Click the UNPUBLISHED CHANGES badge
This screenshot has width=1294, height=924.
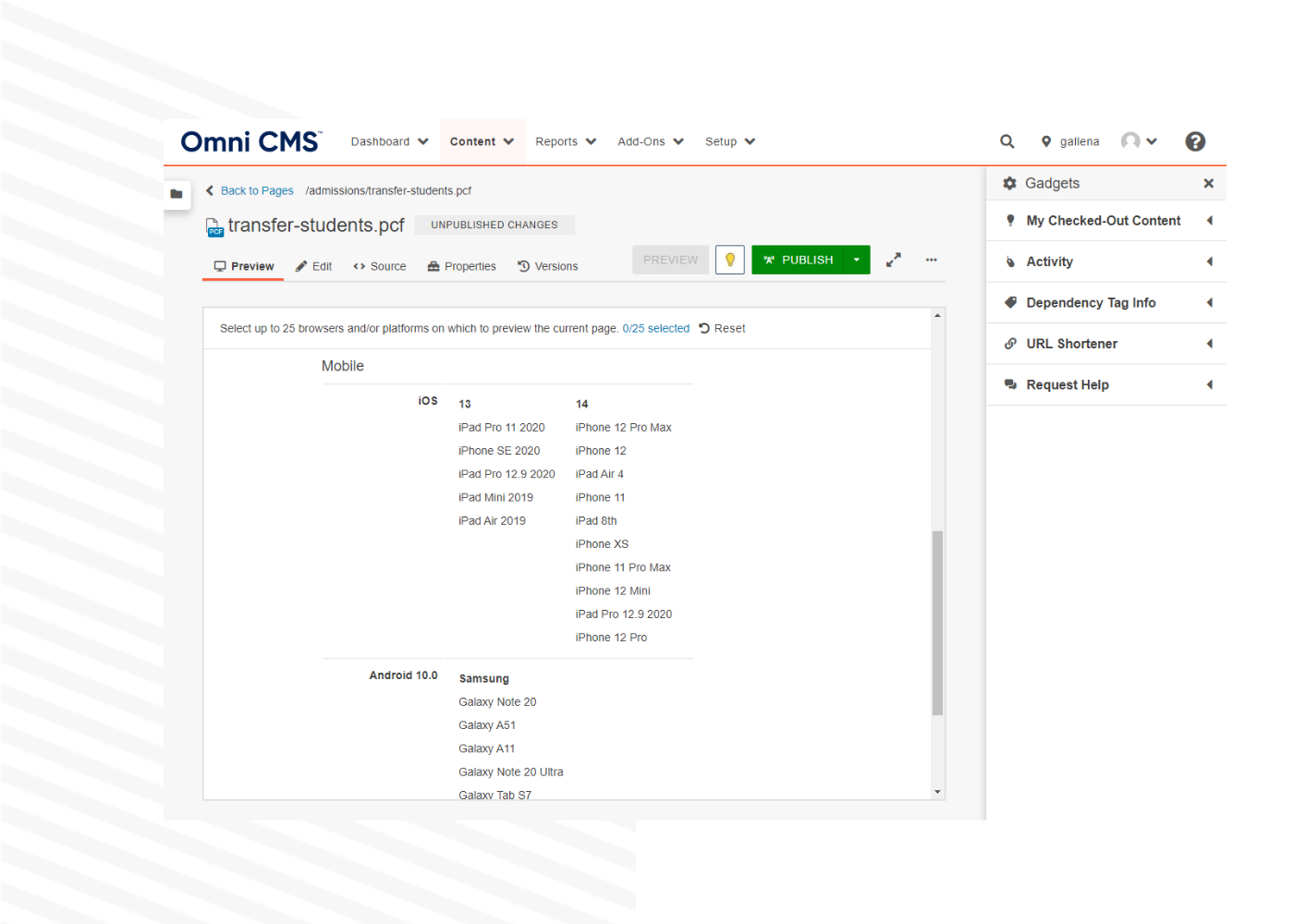[x=494, y=225]
